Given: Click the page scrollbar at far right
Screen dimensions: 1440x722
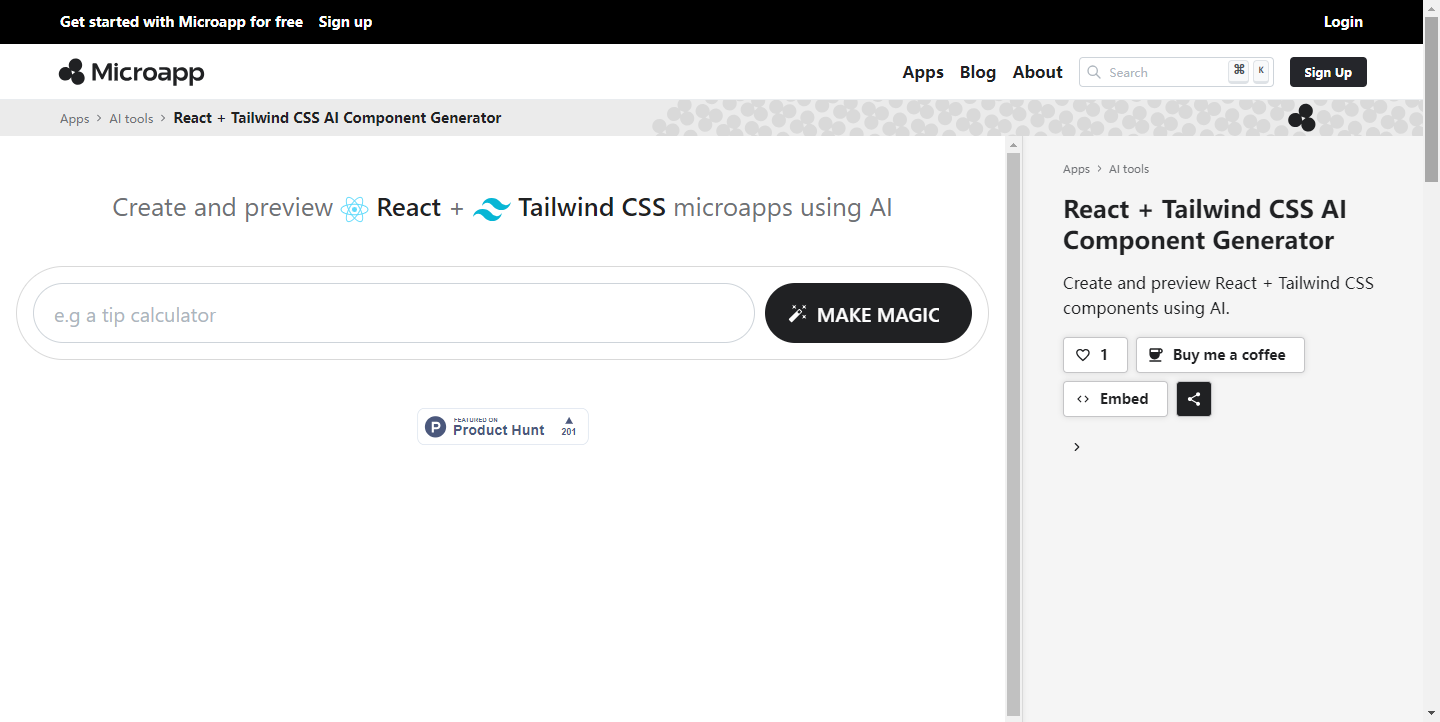Looking at the screenshot, I should coord(1431,98).
